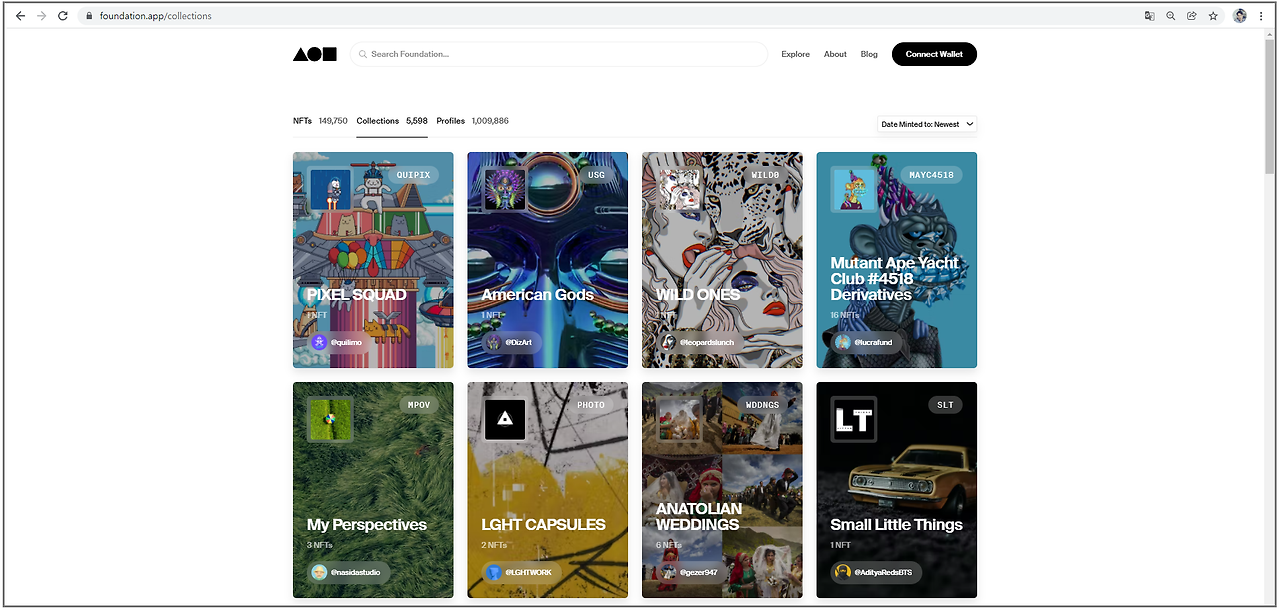Screen dimensions: 1280x612
Task: Click the LGHT CAPSULES triangle logo thumbnail
Action: coord(505,419)
